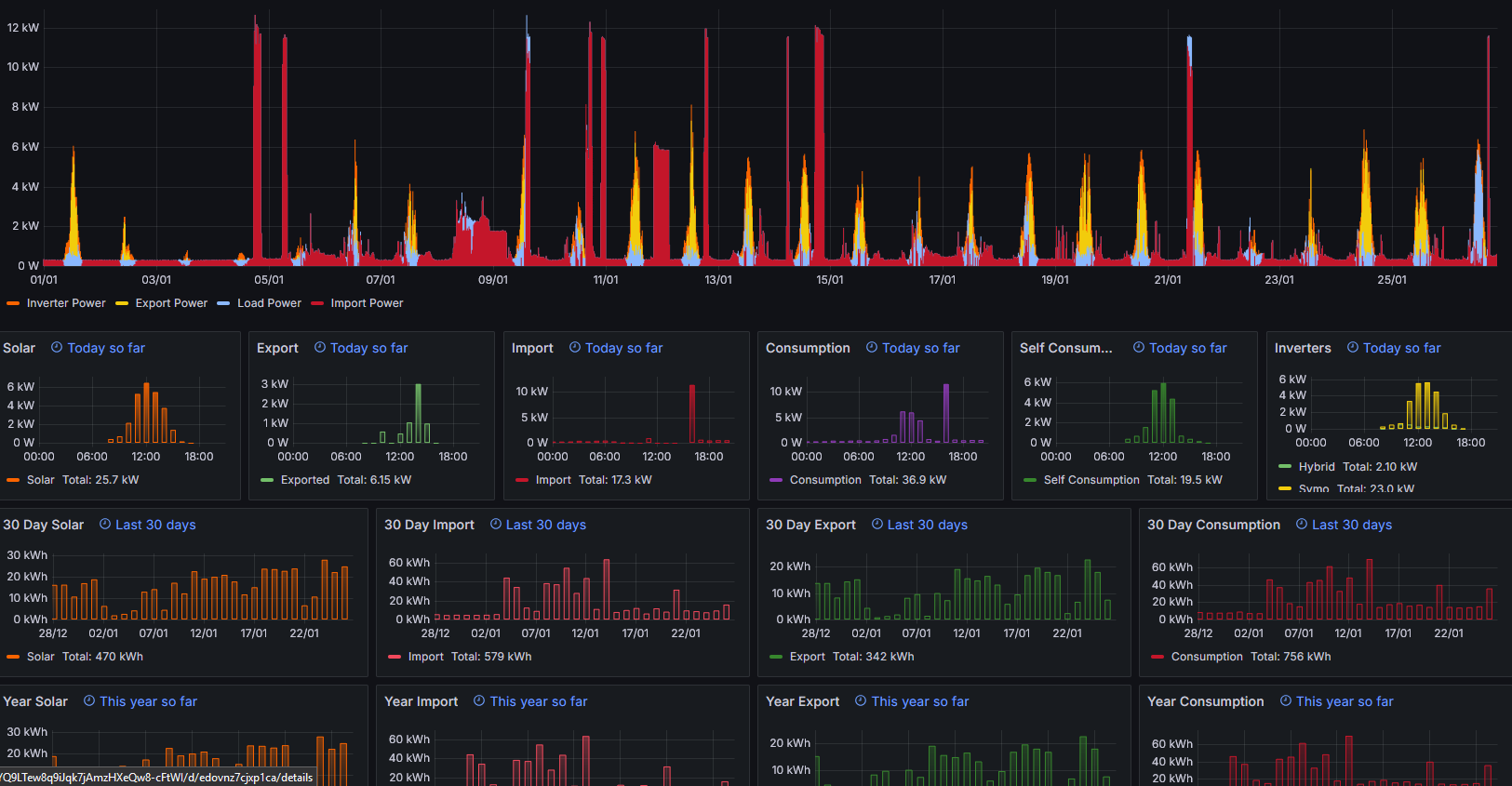The width and height of the screenshot is (1512, 786).
Task: Click 'Last 30 days' link in 30 Day Import
Action: [546, 525]
